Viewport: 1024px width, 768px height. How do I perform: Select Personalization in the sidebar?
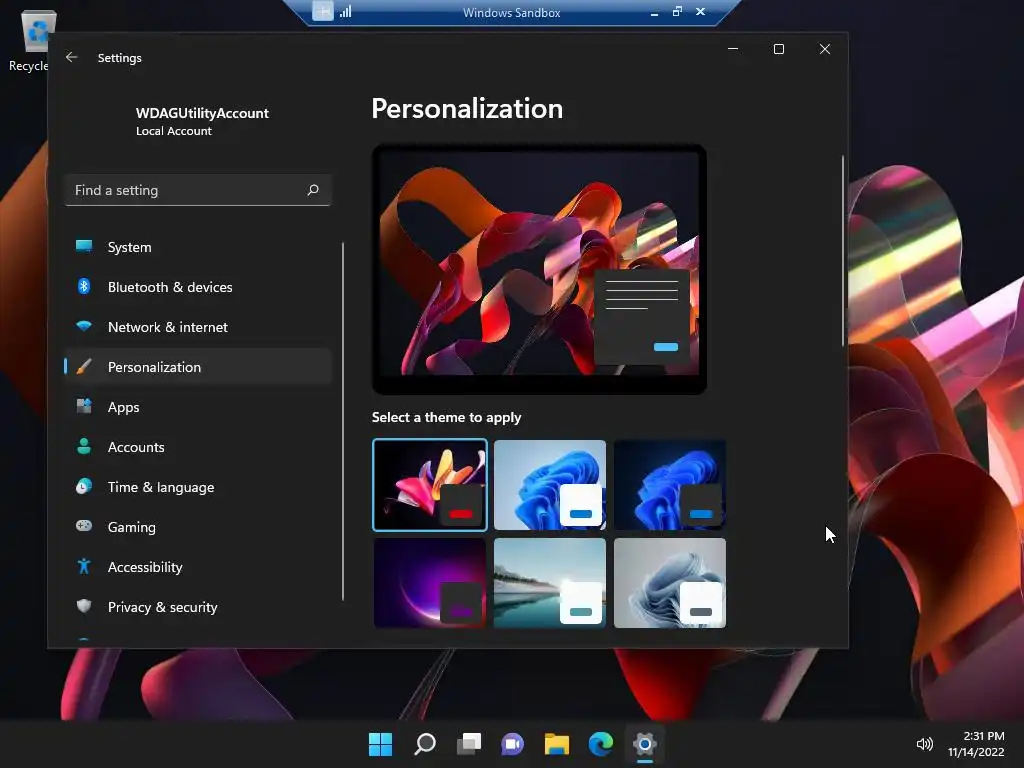198,366
